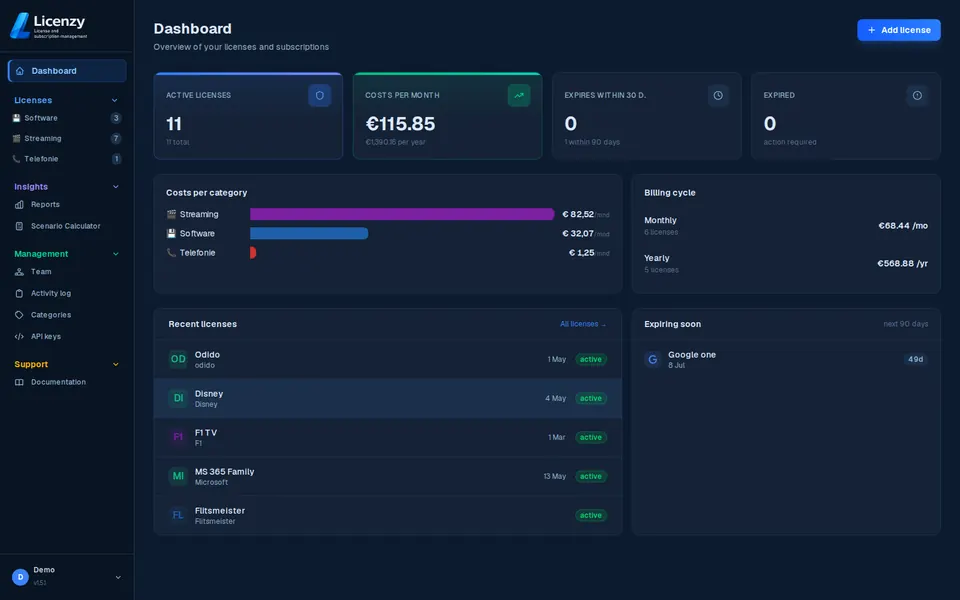Collapse the Management section chevron
Screen dimensions: 960x600
pyautogui.click(x=116, y=254)
